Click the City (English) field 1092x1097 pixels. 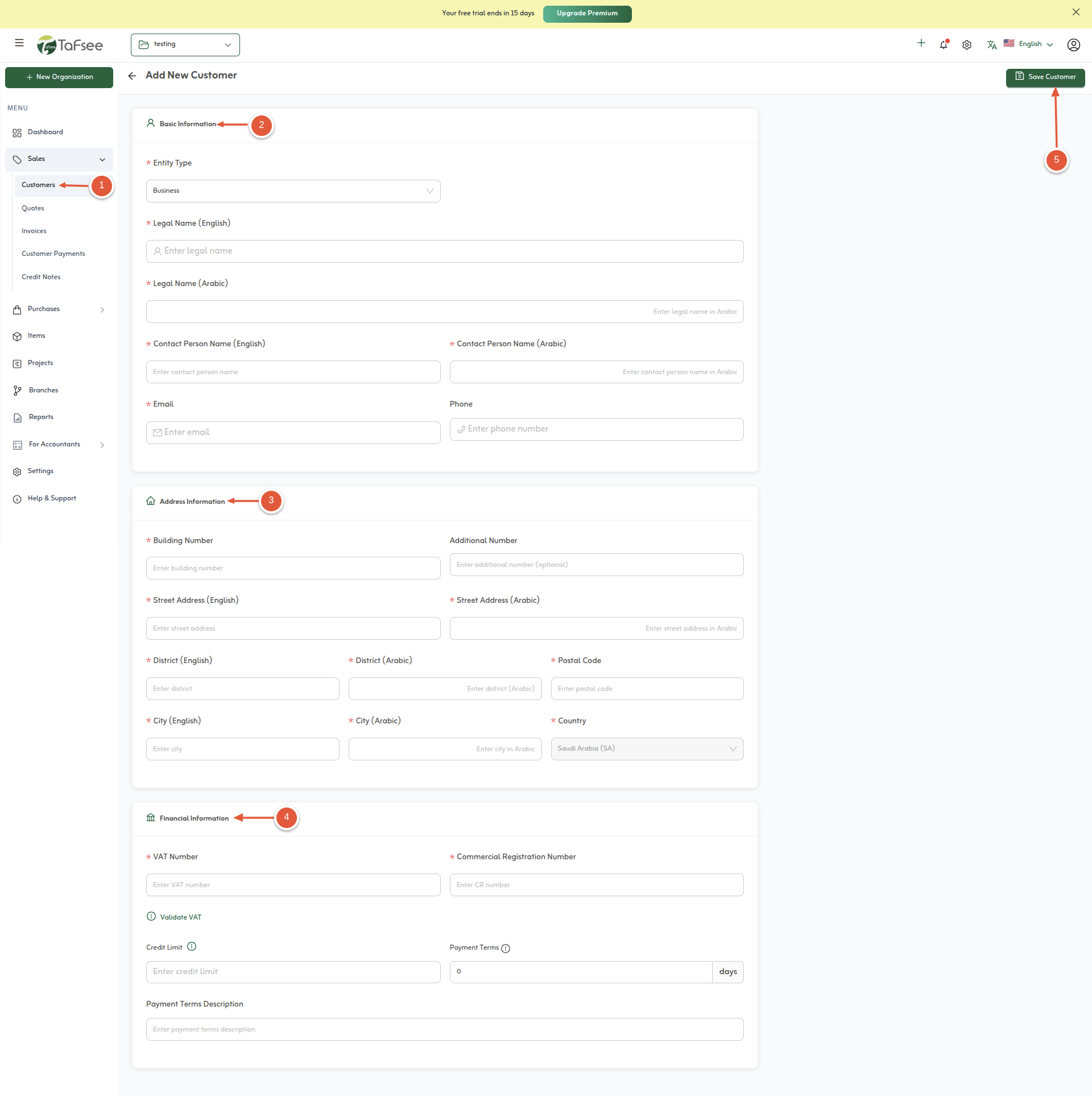pyautogui.click(x=243, y=749)
